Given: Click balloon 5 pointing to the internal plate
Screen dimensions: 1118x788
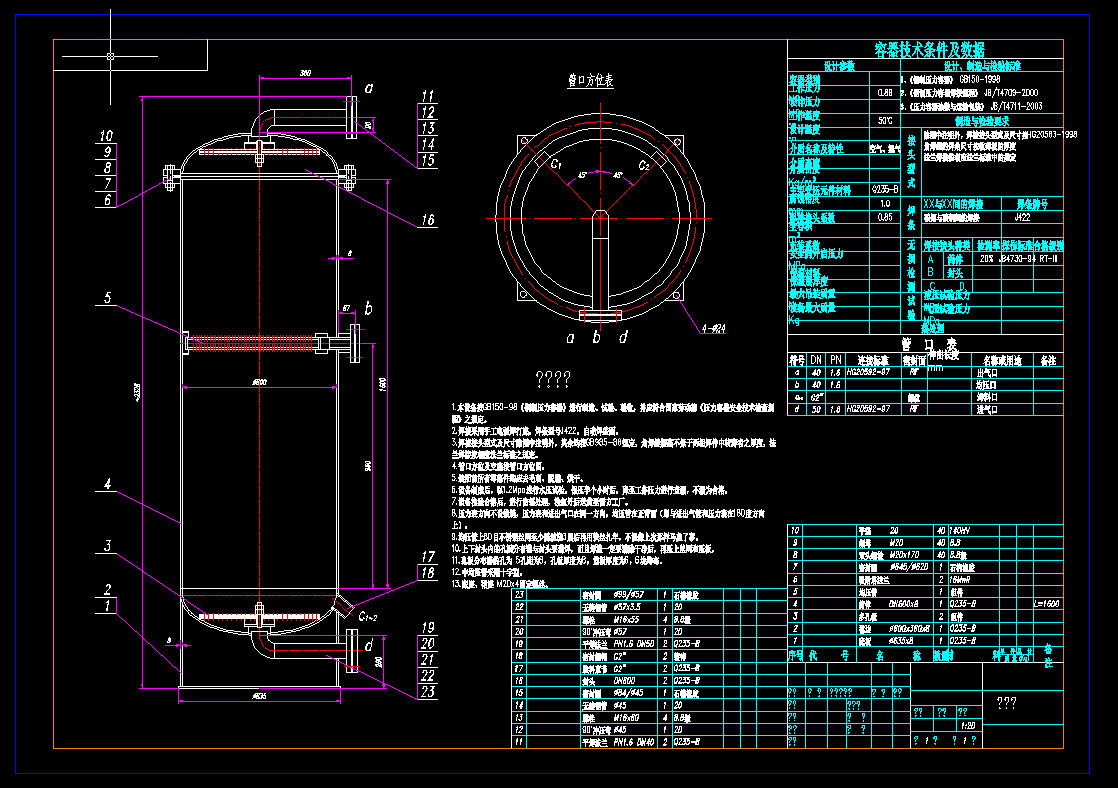Looking at the screenshot, I should (107, 296).
